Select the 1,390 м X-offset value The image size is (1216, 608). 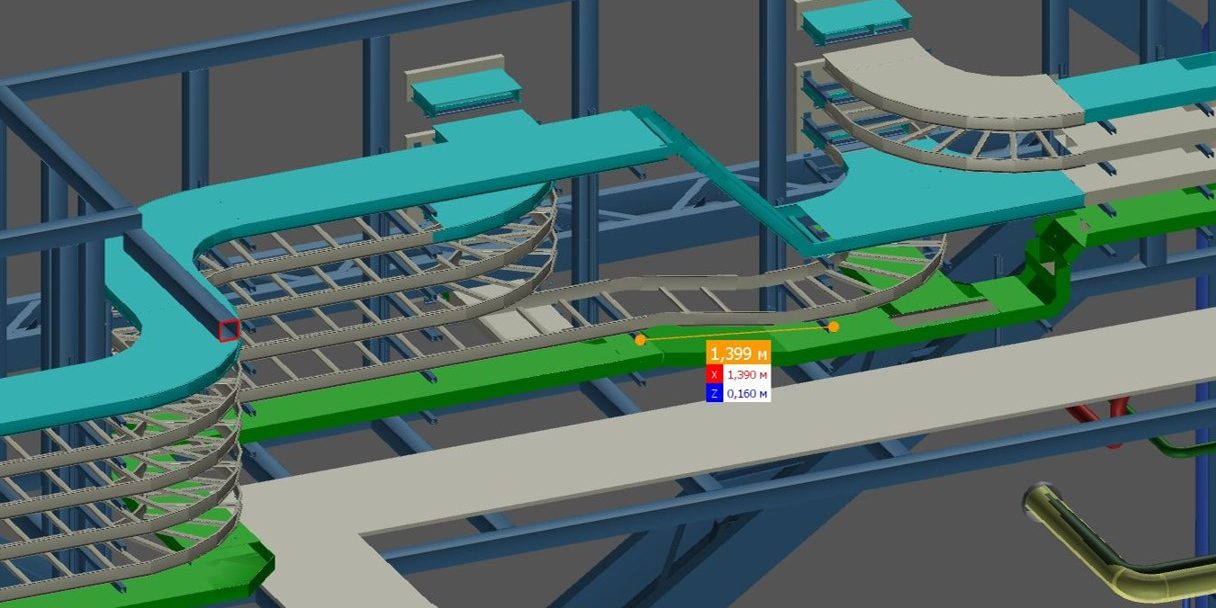747,374
